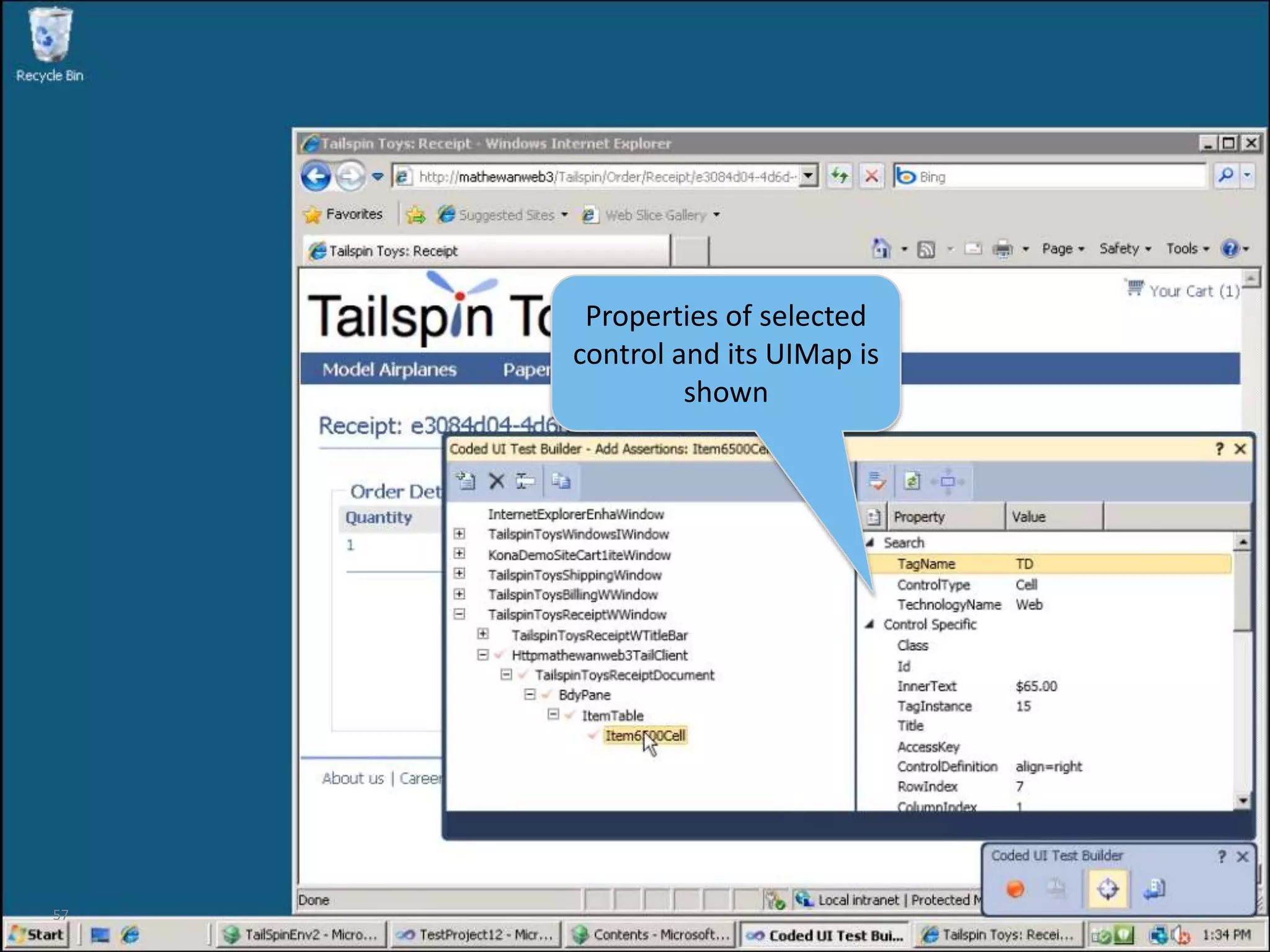Viewport: 1270px width, 952px height.
Task: Click the Refresh properties icon
Action: click(x=912, y=481)
